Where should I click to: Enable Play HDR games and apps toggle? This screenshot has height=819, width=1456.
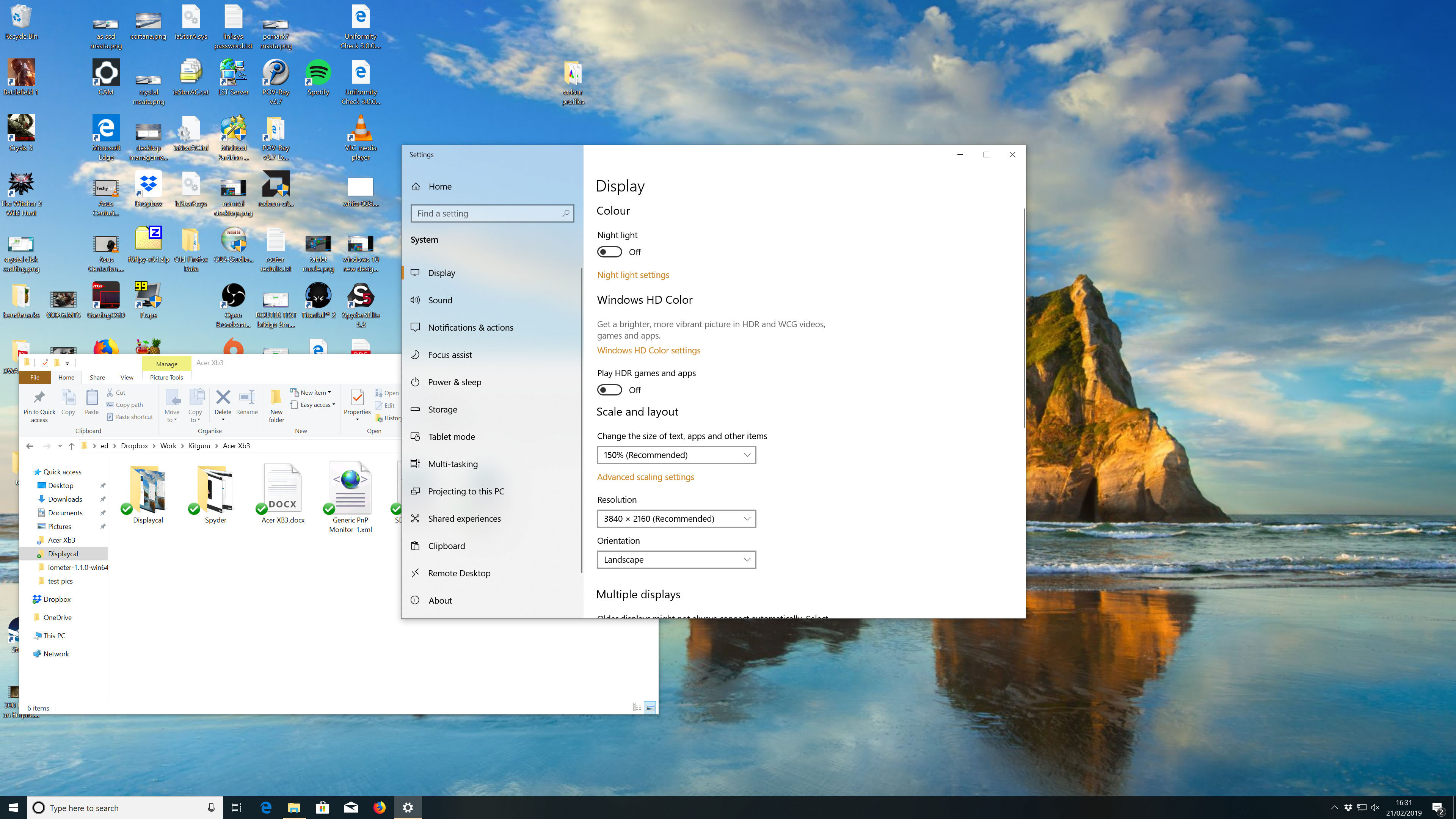(609, 390)
